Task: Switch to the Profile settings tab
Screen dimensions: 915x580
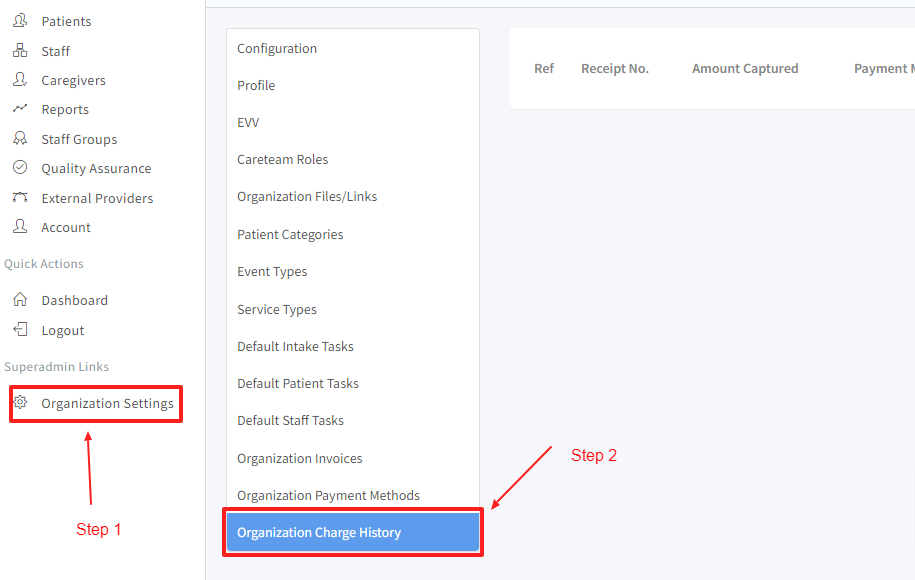Action: tap(256, 85)
